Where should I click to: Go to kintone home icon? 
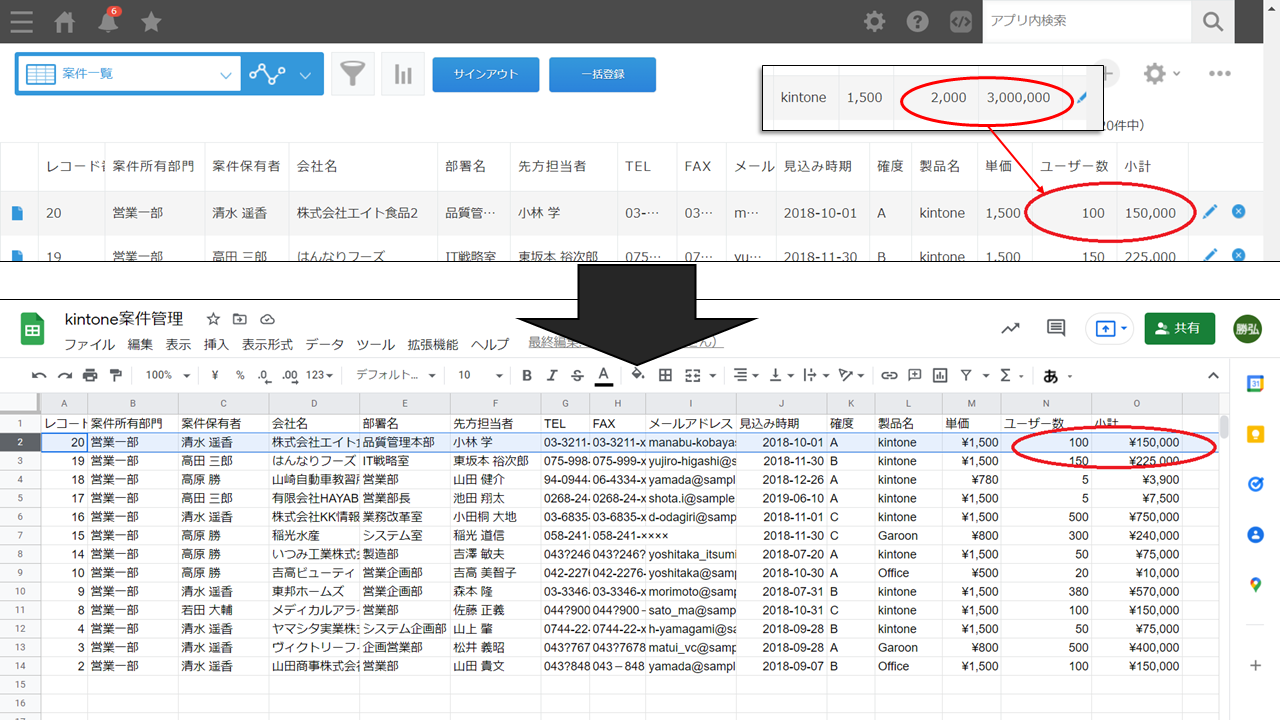tap(65, 21)
